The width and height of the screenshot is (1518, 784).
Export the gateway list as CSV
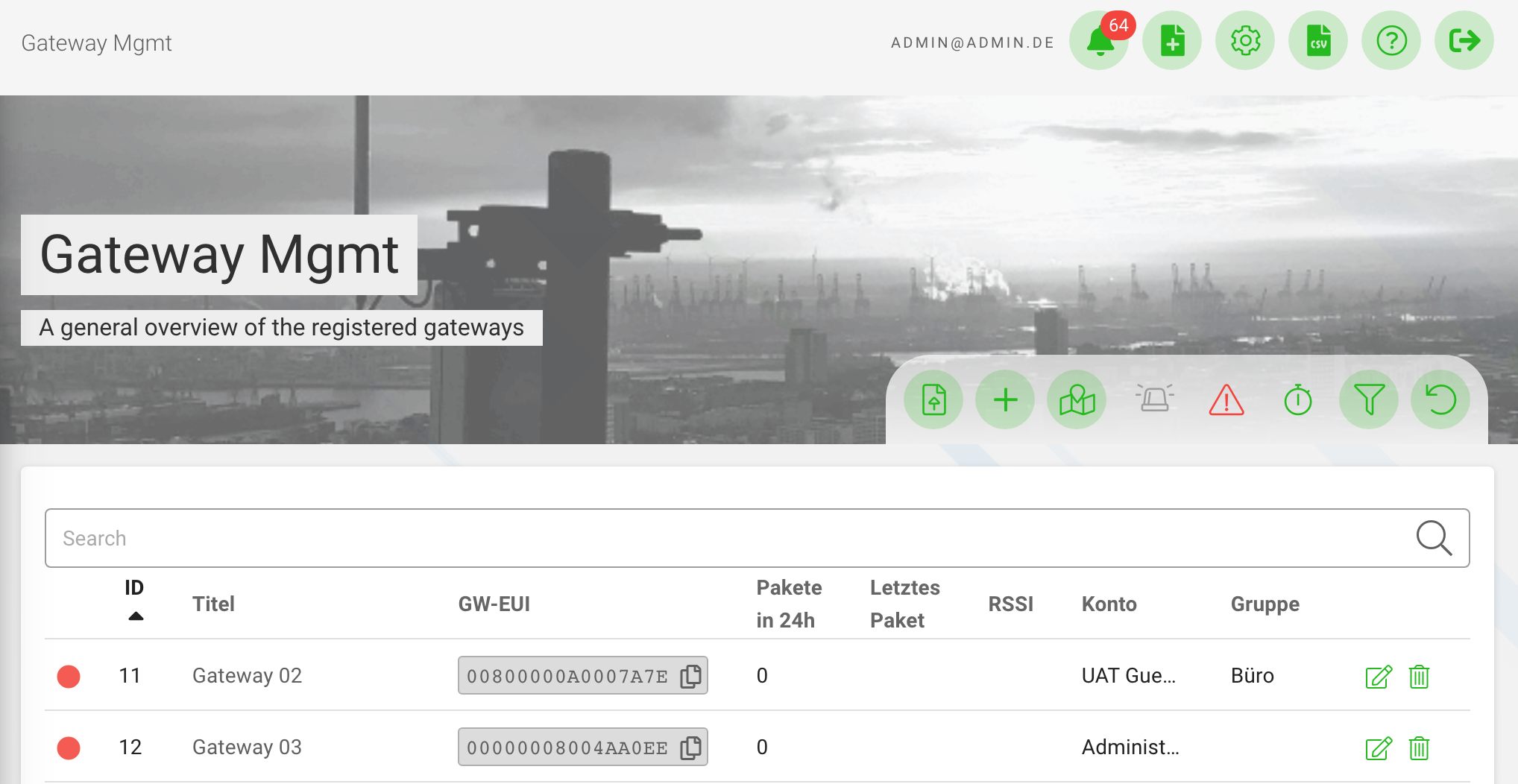(x=1317, y=41)
